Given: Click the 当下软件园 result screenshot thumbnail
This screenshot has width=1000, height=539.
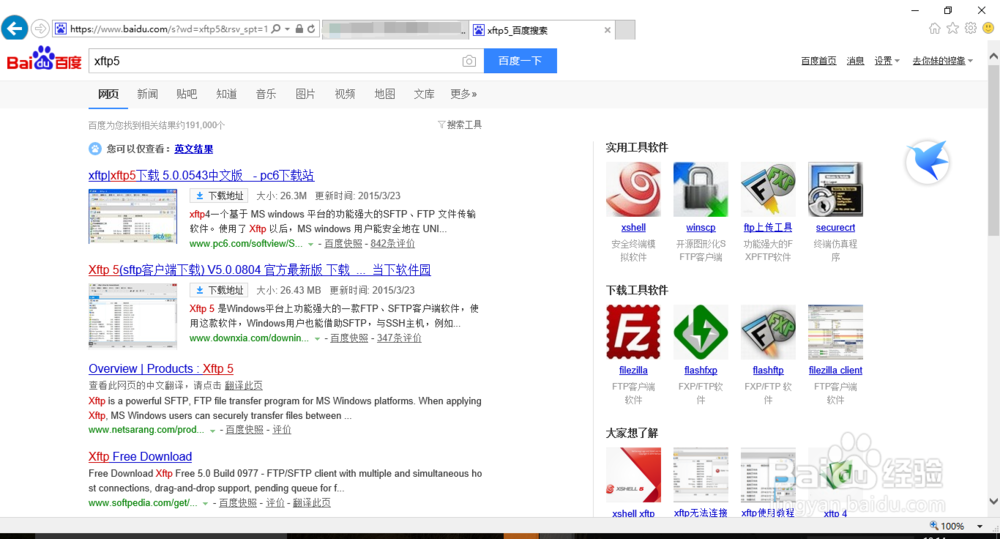Looking at the screenshot, I should click(133, 315).
